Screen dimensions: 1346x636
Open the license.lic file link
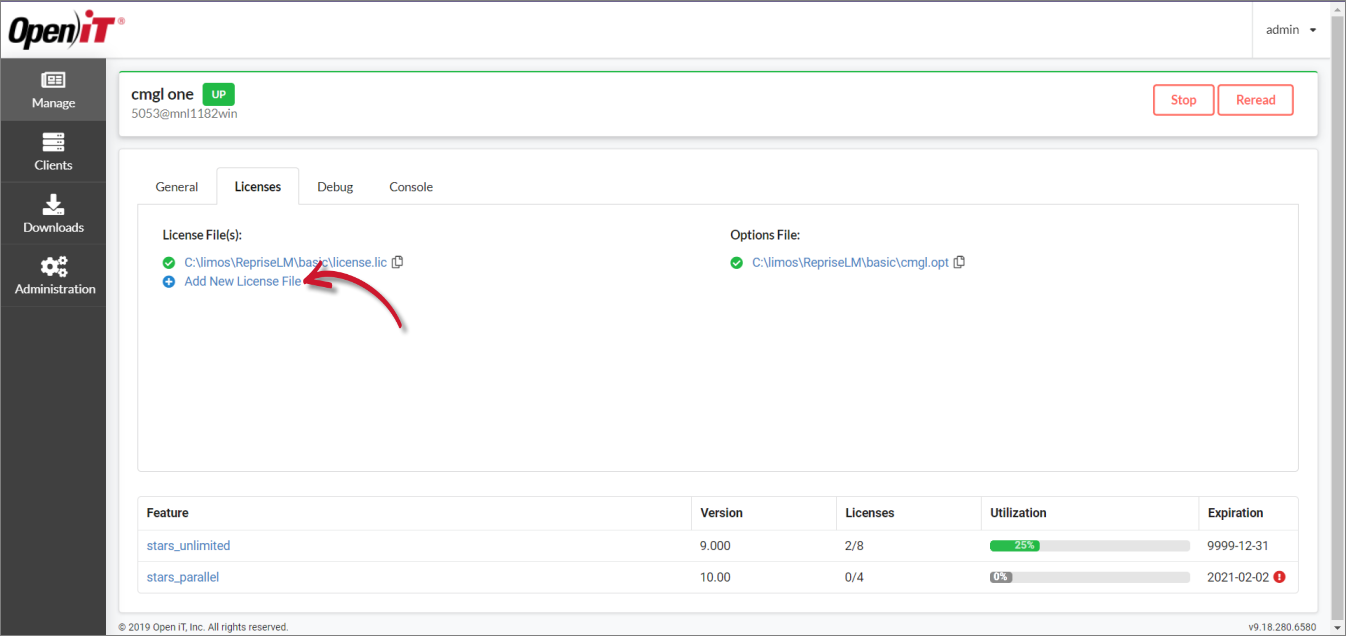click(x=285, y=262)
